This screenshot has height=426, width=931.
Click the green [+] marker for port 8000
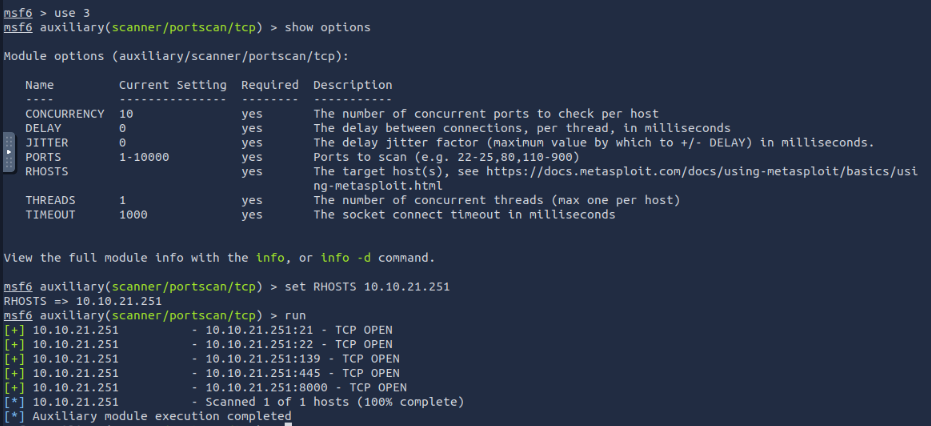(14, 387)
